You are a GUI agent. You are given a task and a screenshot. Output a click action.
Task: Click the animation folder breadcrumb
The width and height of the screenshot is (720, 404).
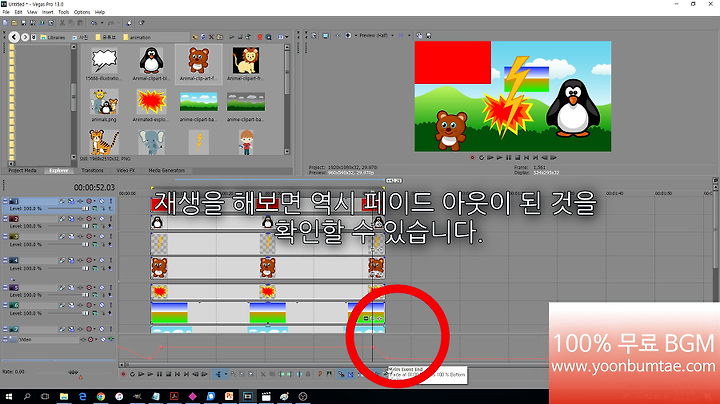tap(136, 37)
